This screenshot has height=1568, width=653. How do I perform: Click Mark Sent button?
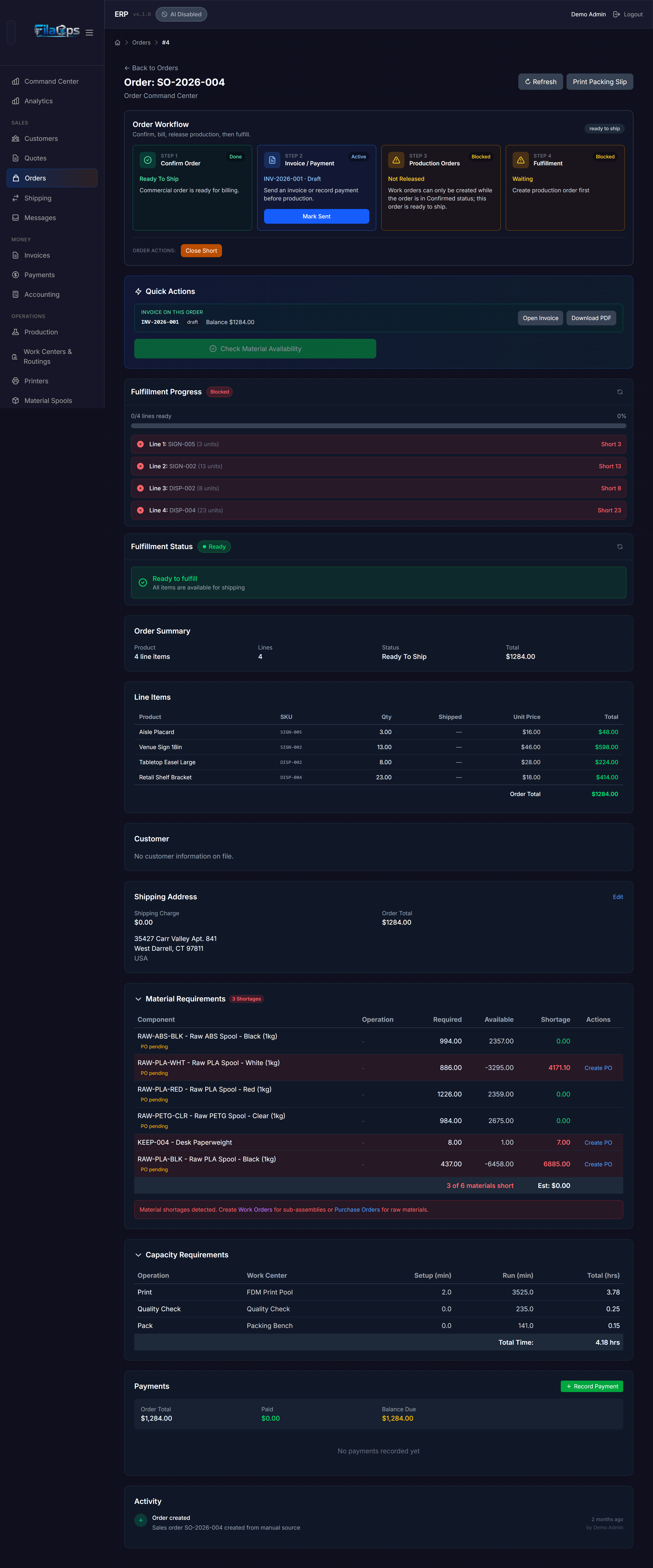(317, 217)
